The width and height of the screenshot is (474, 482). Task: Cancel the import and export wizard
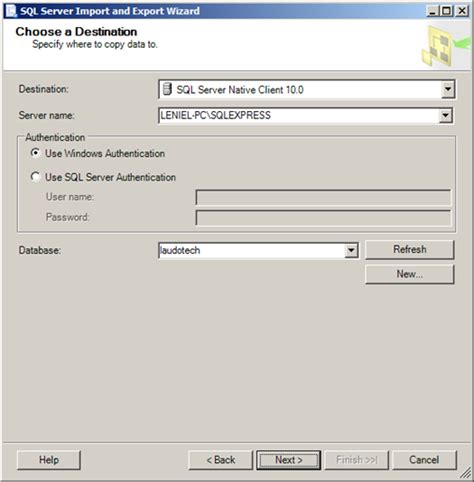tap(424, 460)
